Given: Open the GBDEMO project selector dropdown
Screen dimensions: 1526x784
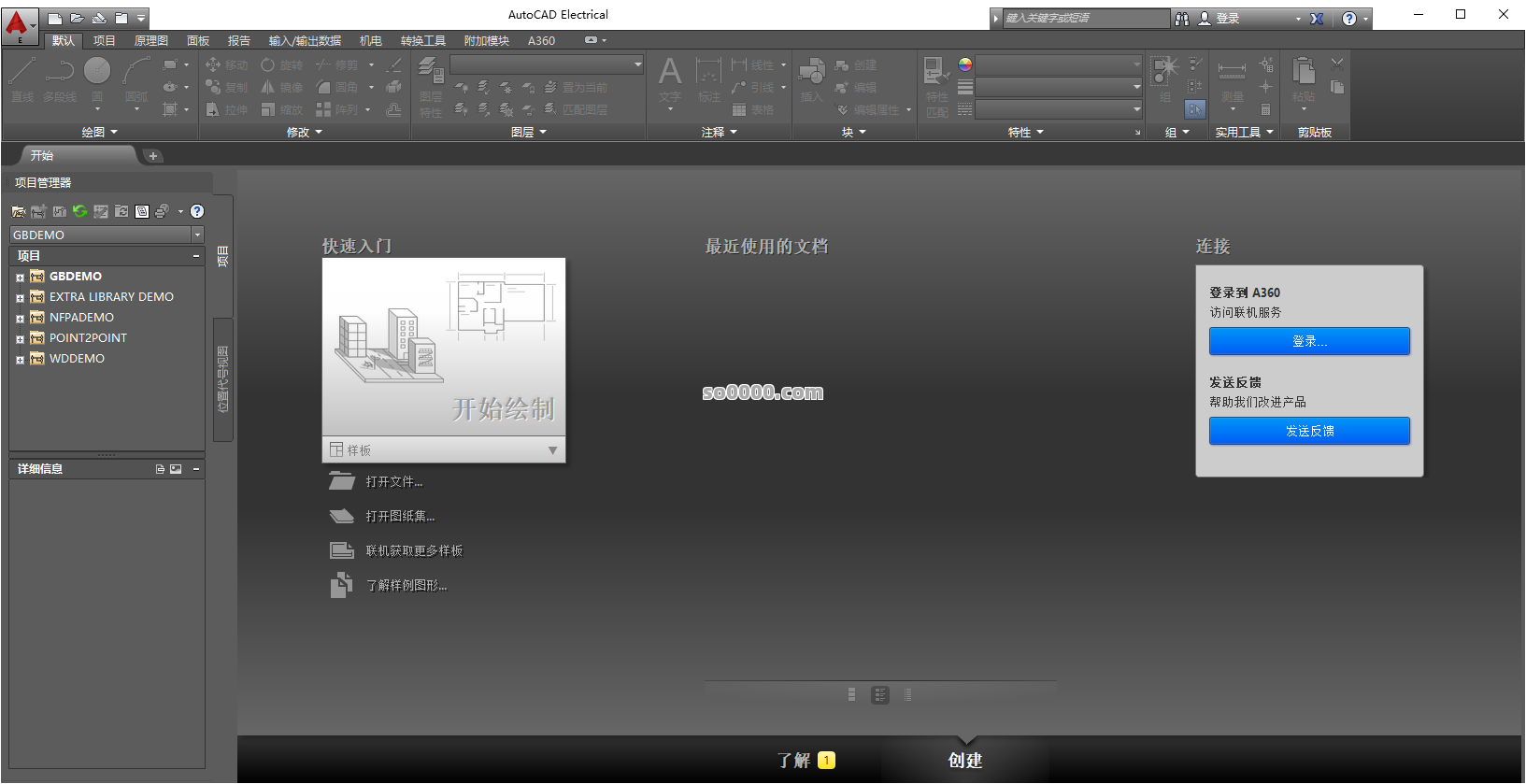Looking at the screenshot, I should [x=197, y=235].
